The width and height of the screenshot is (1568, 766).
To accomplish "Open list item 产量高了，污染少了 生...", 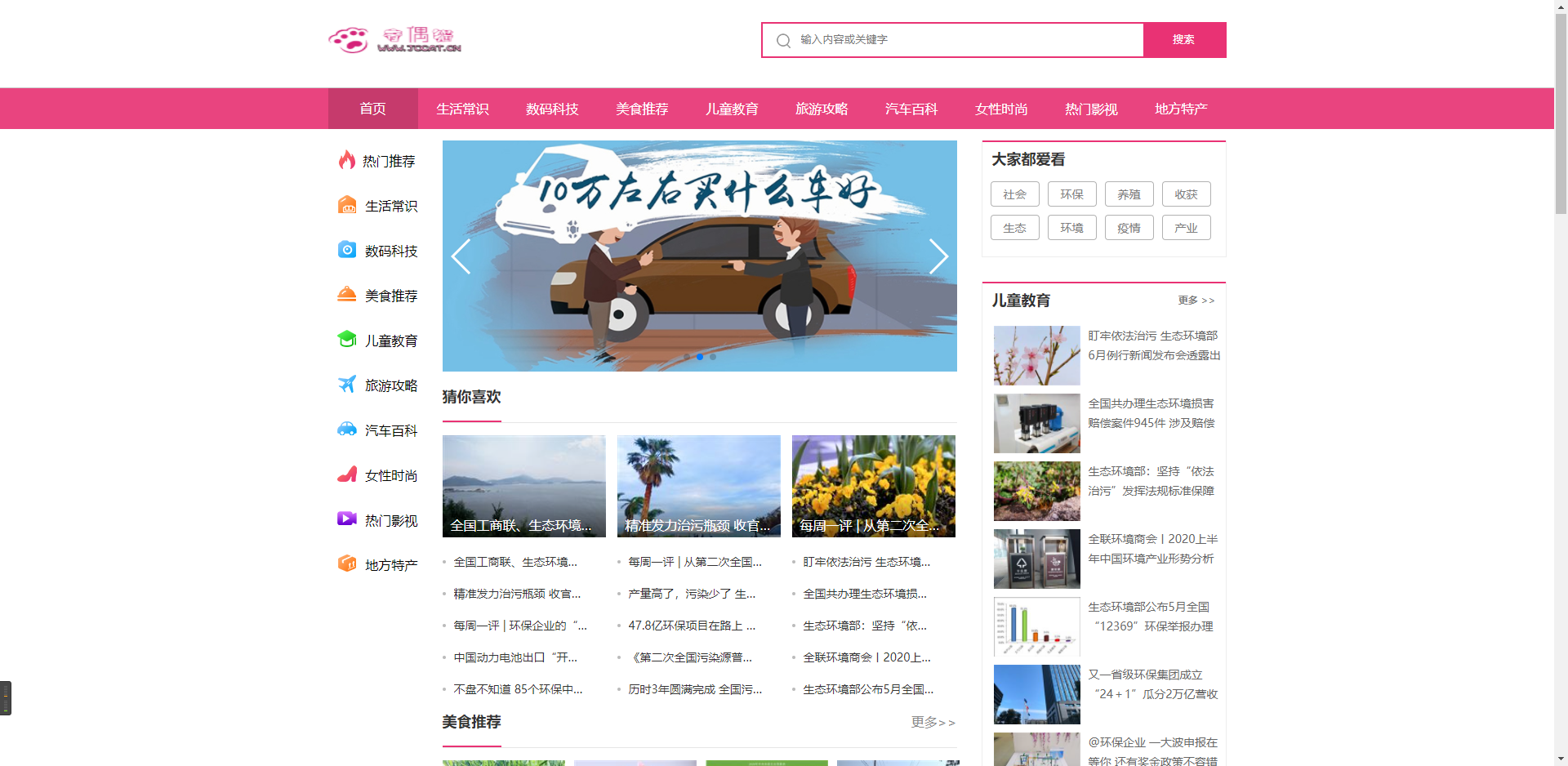I will (692, 594).
